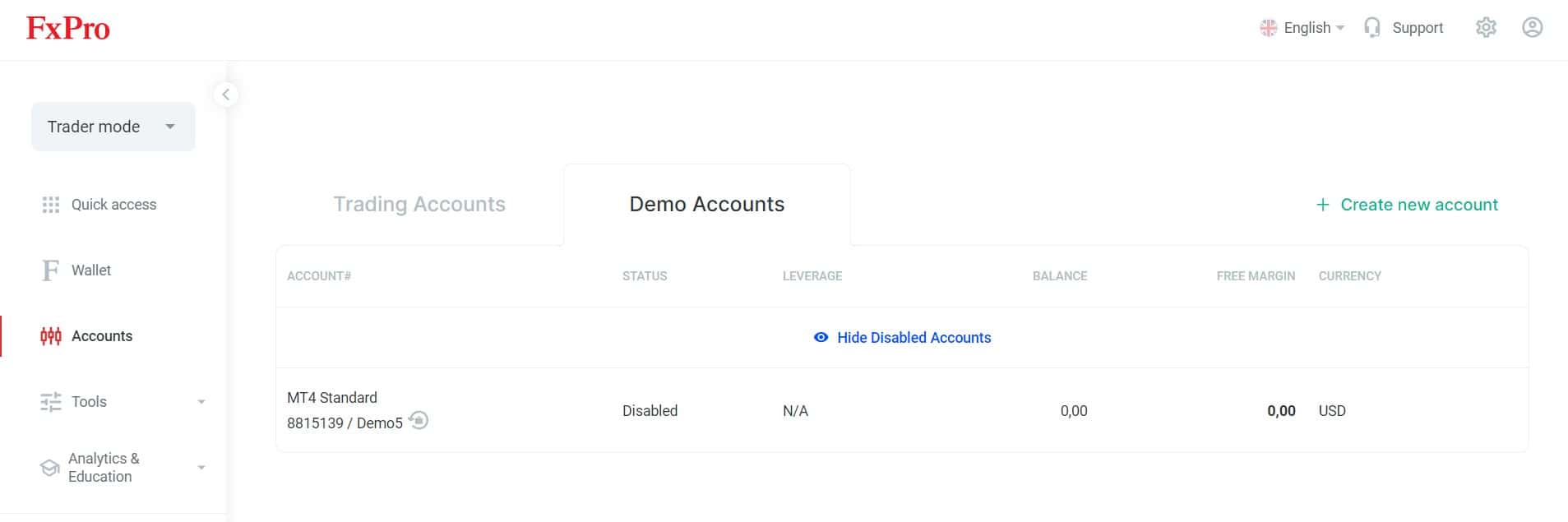Expand the Analytics & Education arrow
The height and width of the screenshot is (522, 1568).
click(201, 468)
